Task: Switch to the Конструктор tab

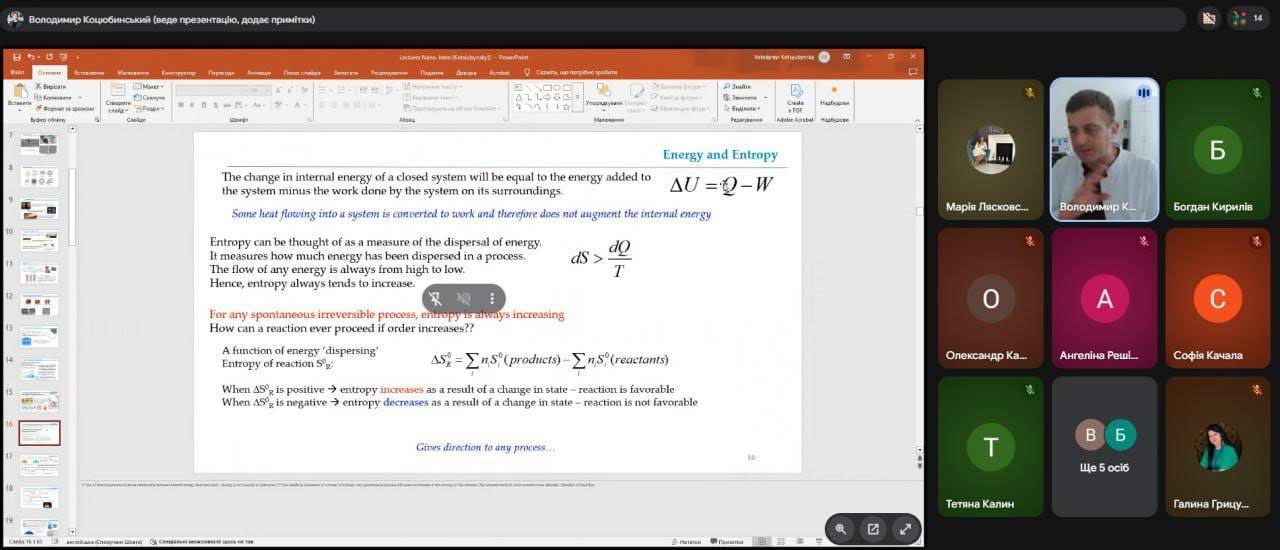Action: (x=178, y=72)
